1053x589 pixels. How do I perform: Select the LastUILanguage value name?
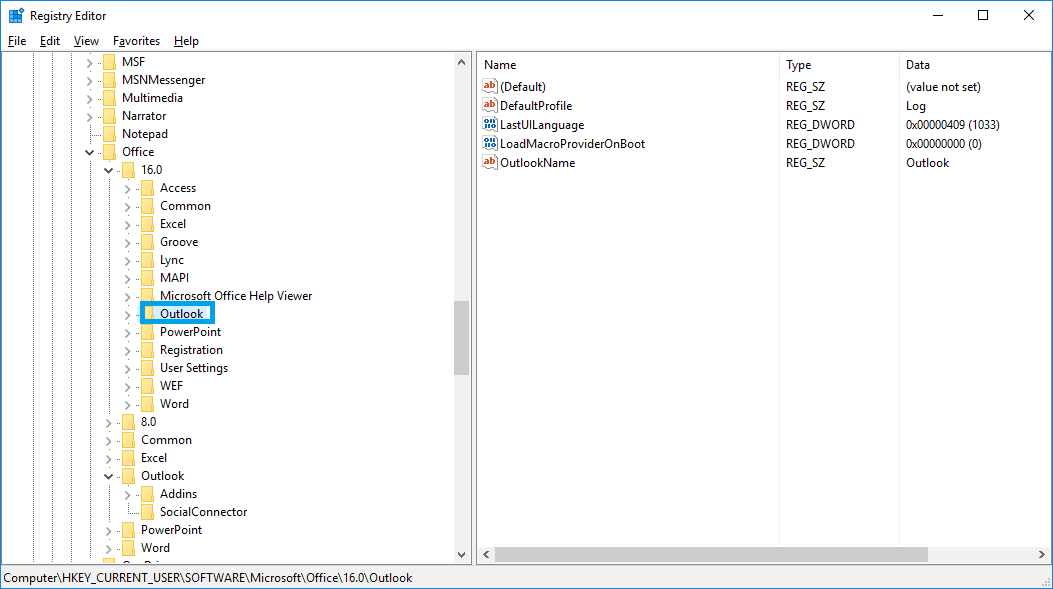coord(542,125)
